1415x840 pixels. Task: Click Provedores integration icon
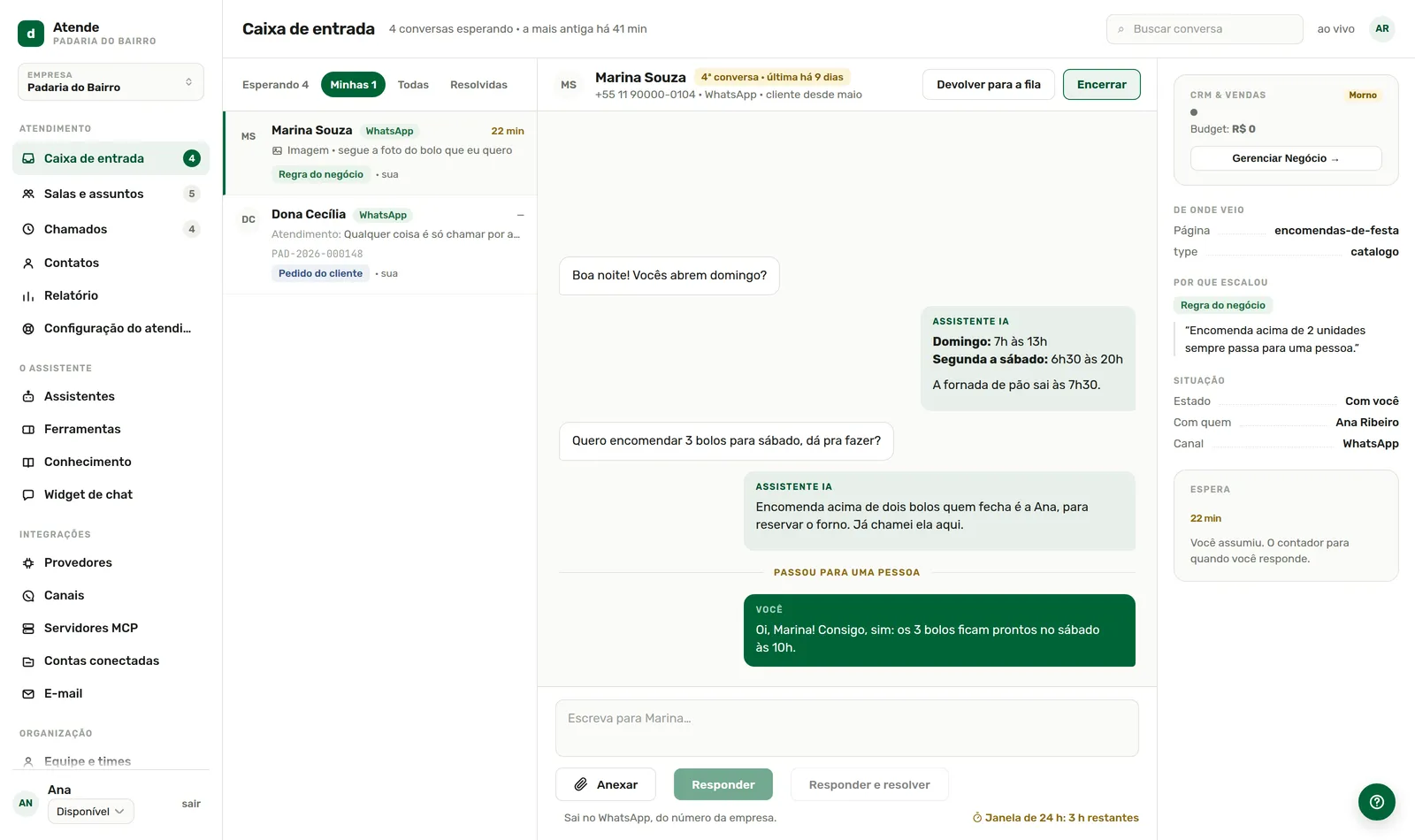click(x=28, y=562)
